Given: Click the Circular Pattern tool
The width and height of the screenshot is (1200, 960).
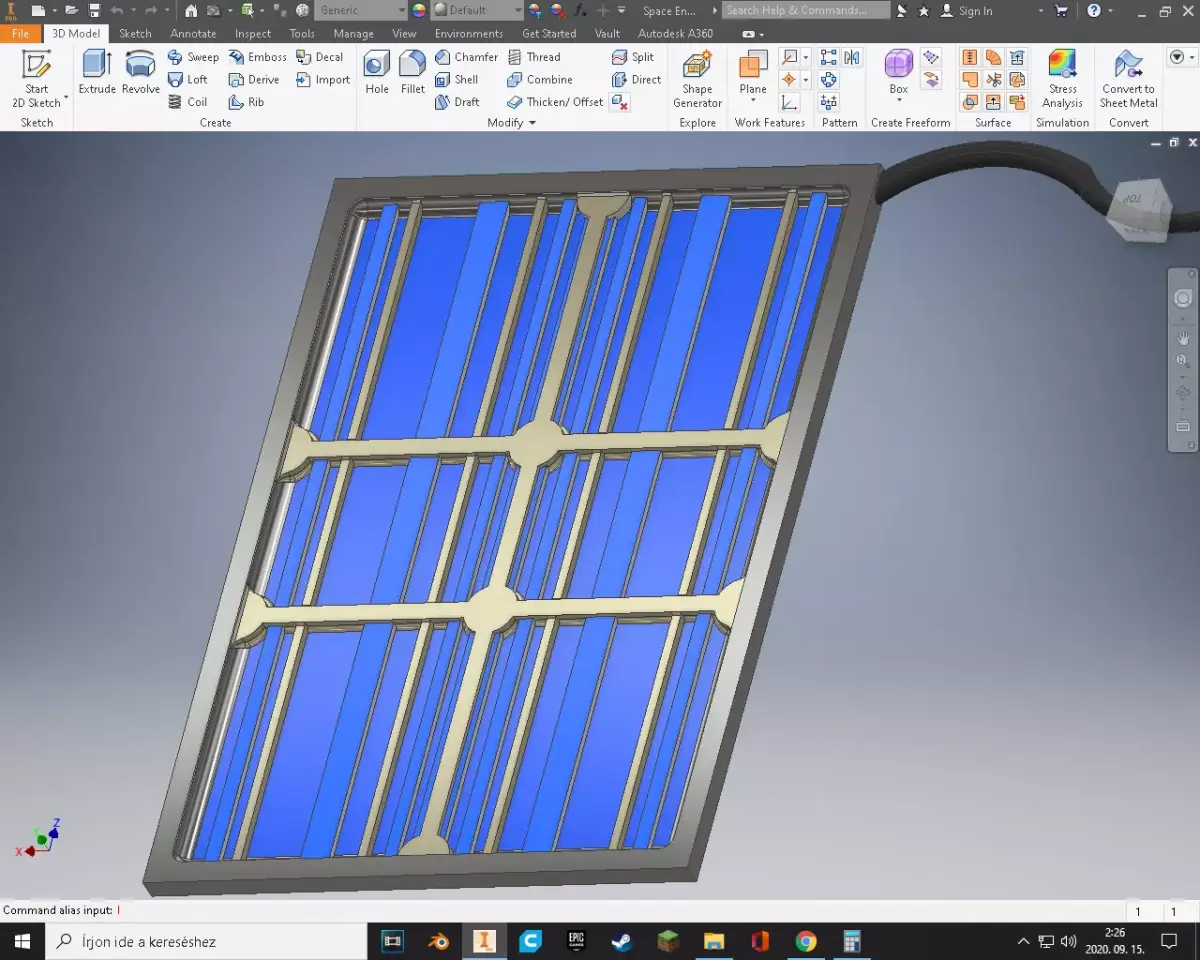Looking at the screenshot, I should pyautogui.click(x=829, y=79).
